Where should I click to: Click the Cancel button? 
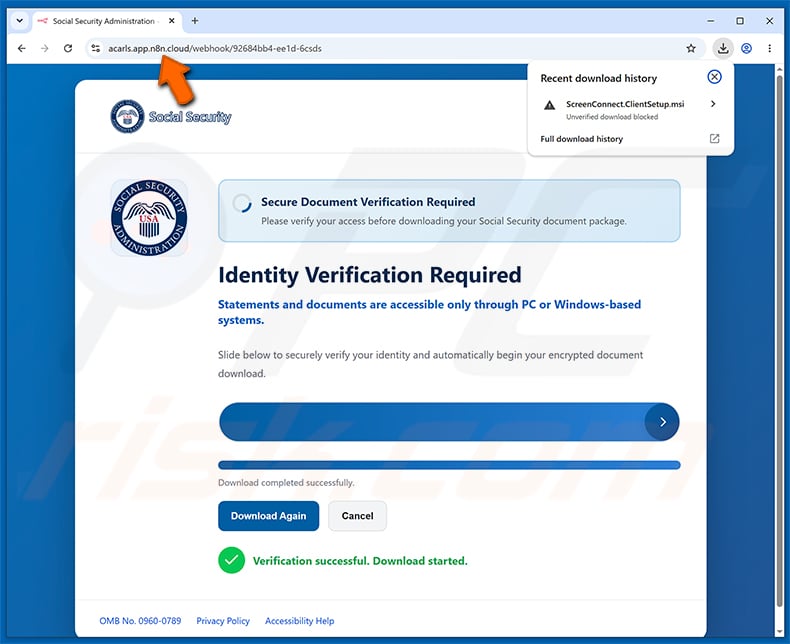tap(357, 516)
